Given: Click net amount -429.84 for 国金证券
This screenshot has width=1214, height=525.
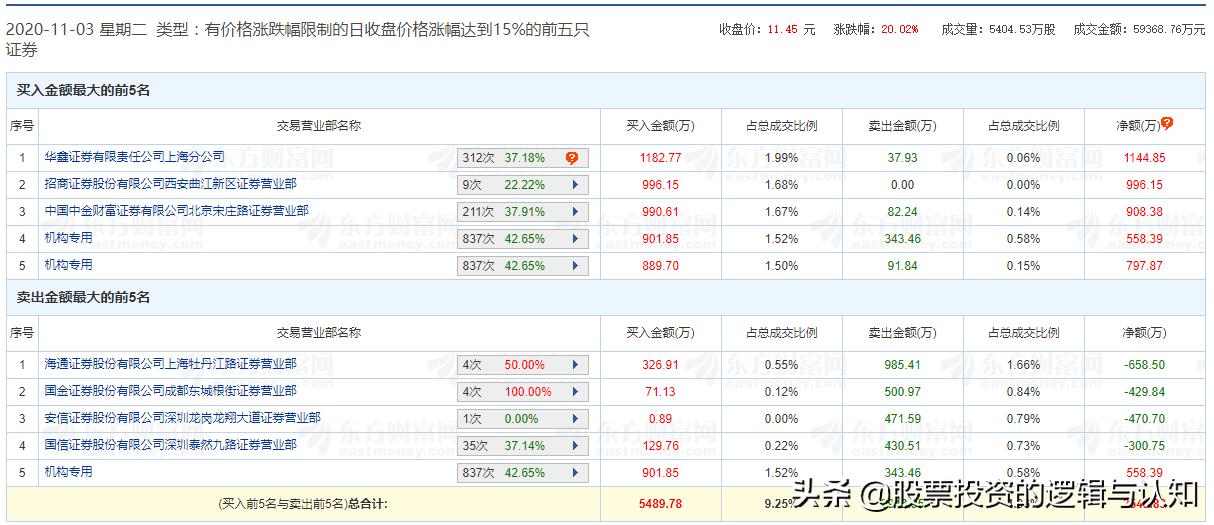Looking at the screenshot, I should click(x=1144, y=392).
